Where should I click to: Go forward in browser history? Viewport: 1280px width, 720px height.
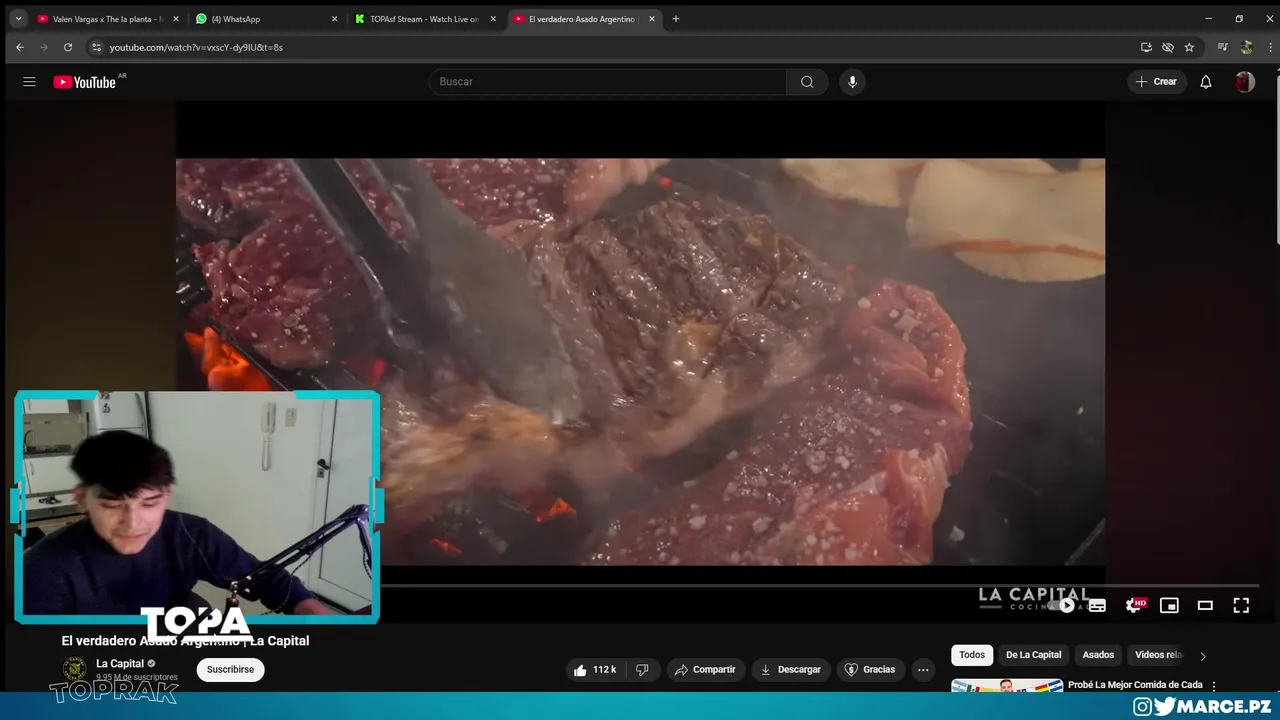44,47
